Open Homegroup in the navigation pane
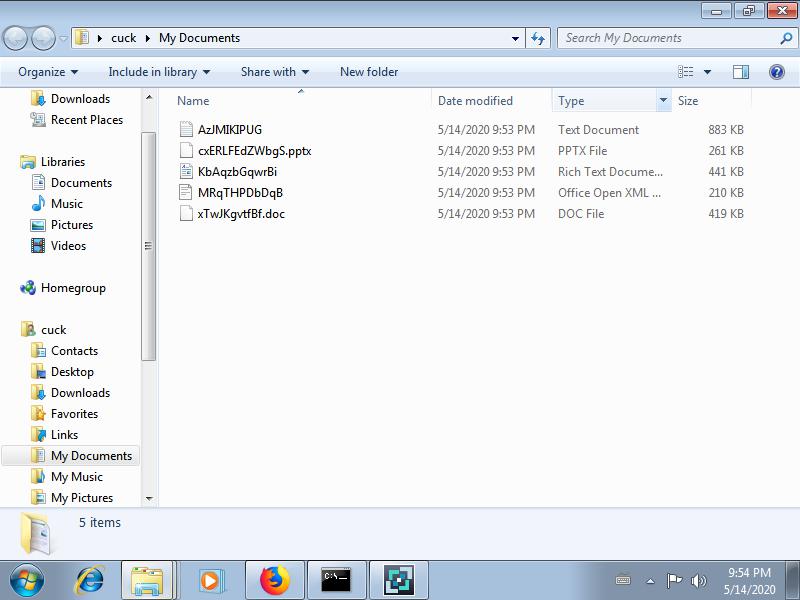800x600 pixels. tap(72, 288)
